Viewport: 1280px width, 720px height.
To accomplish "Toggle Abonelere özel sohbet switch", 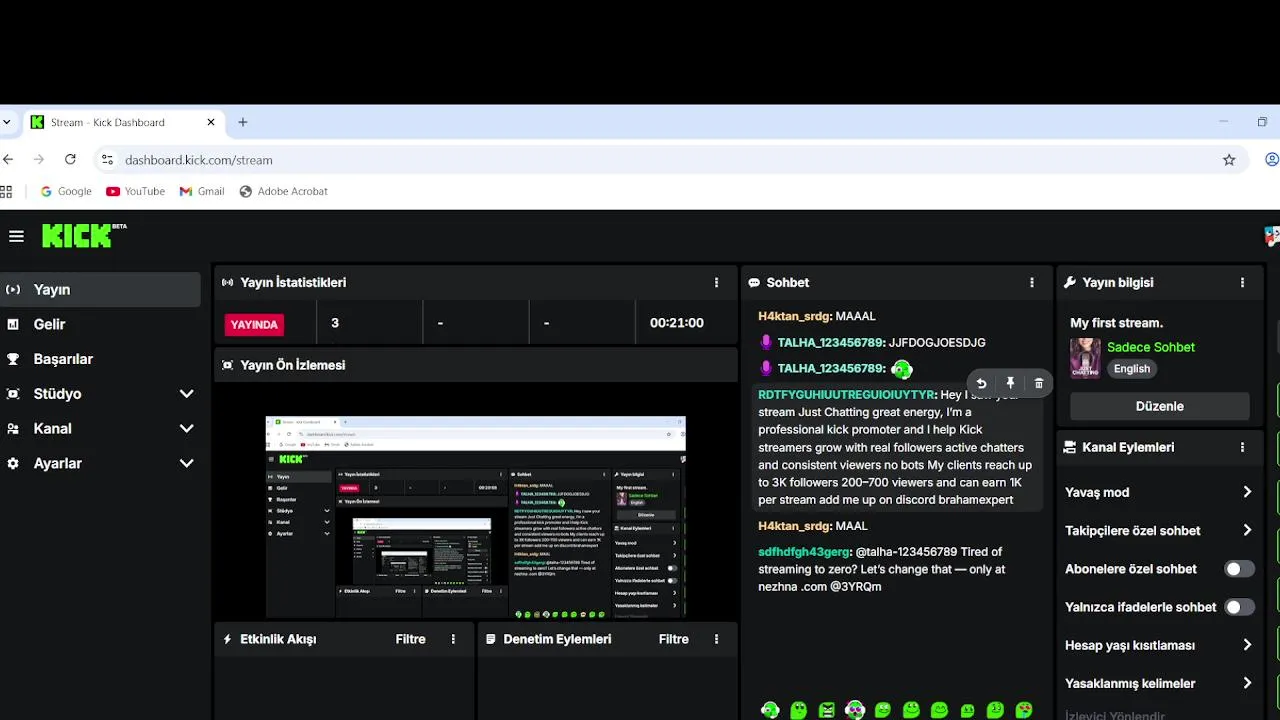I will pyautogui.click(x=1240, y=569).
